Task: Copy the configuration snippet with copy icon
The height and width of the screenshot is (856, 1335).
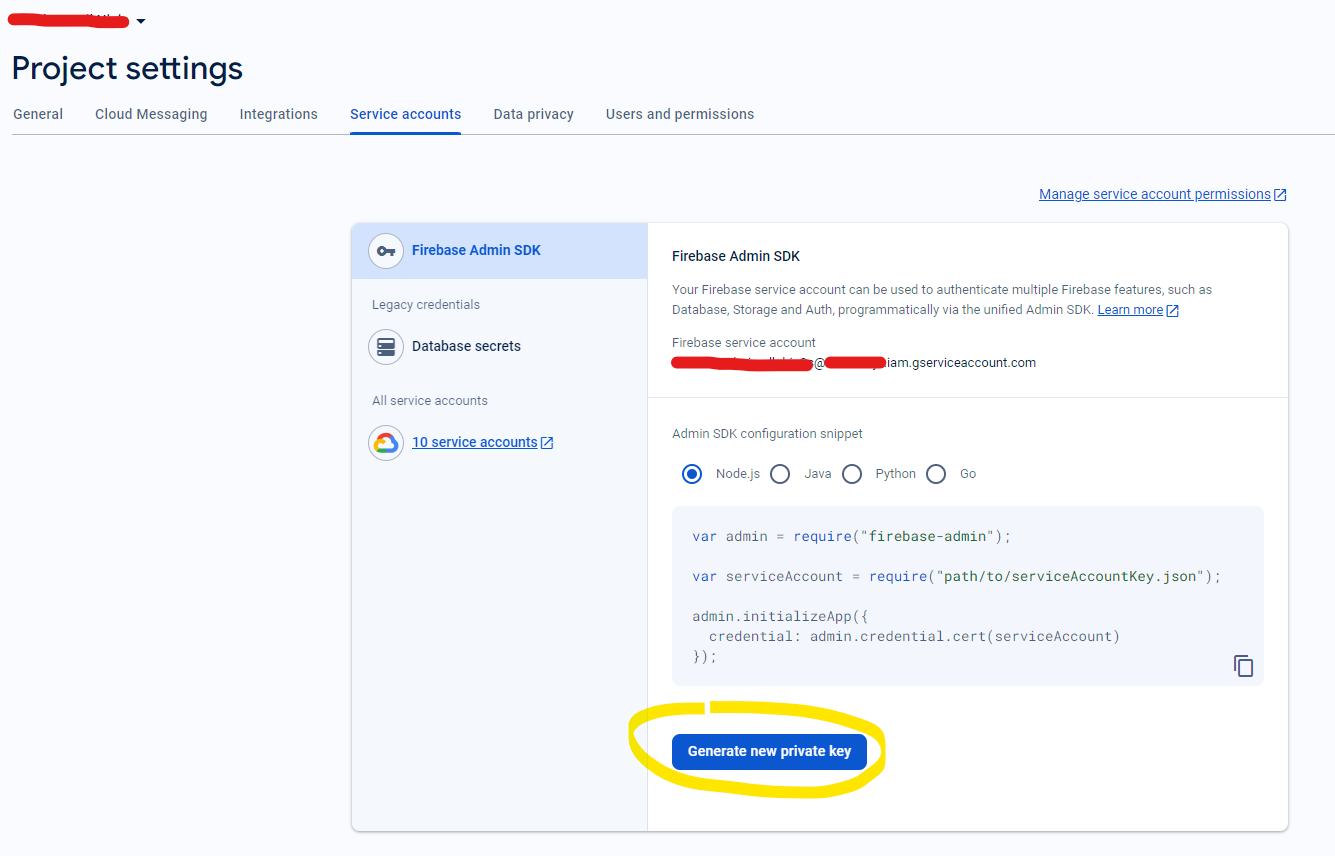Action: tap(1243, 666)
